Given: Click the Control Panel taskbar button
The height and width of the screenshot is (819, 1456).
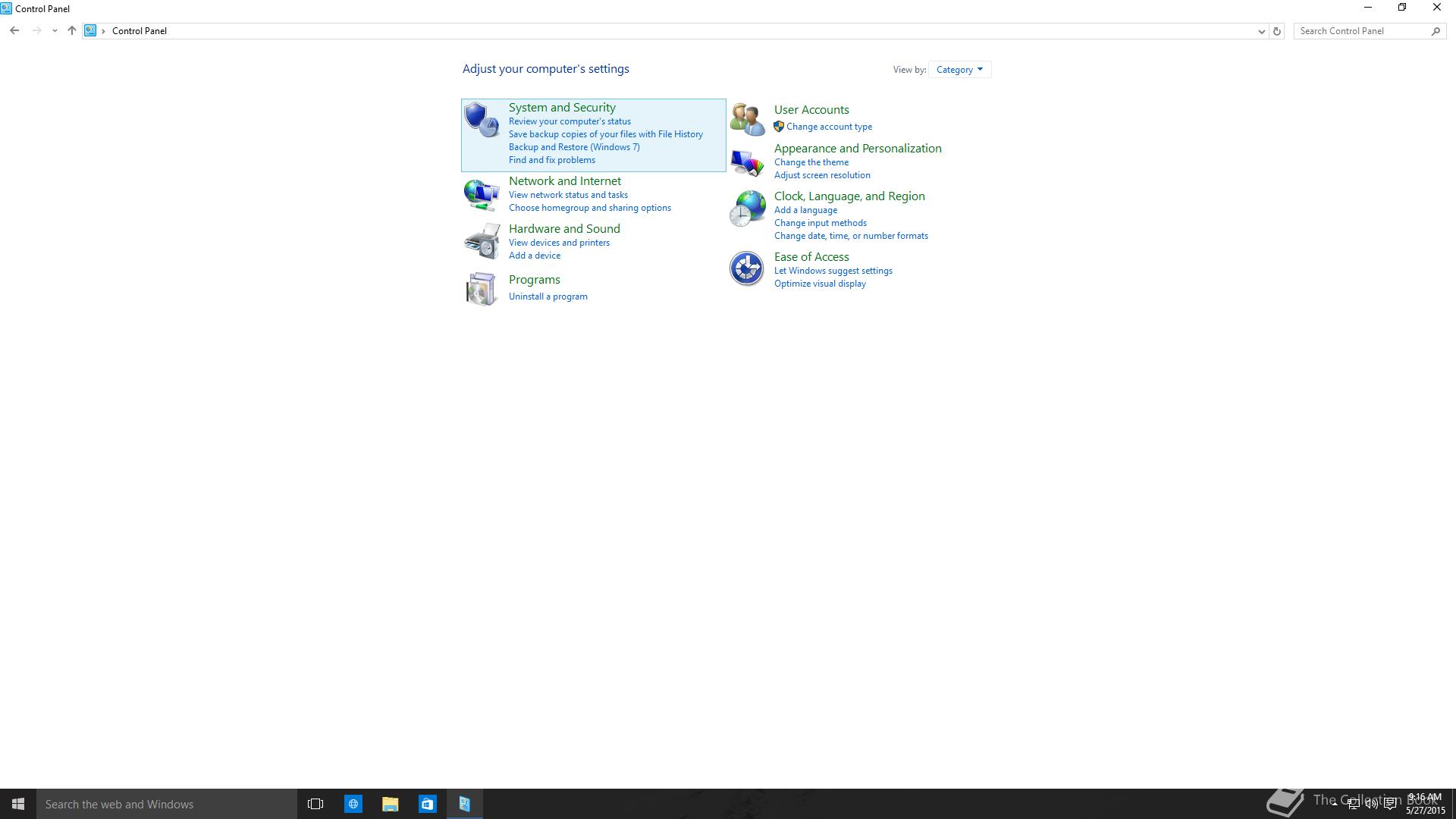Looking at the screenshot, I should point(465,804).
